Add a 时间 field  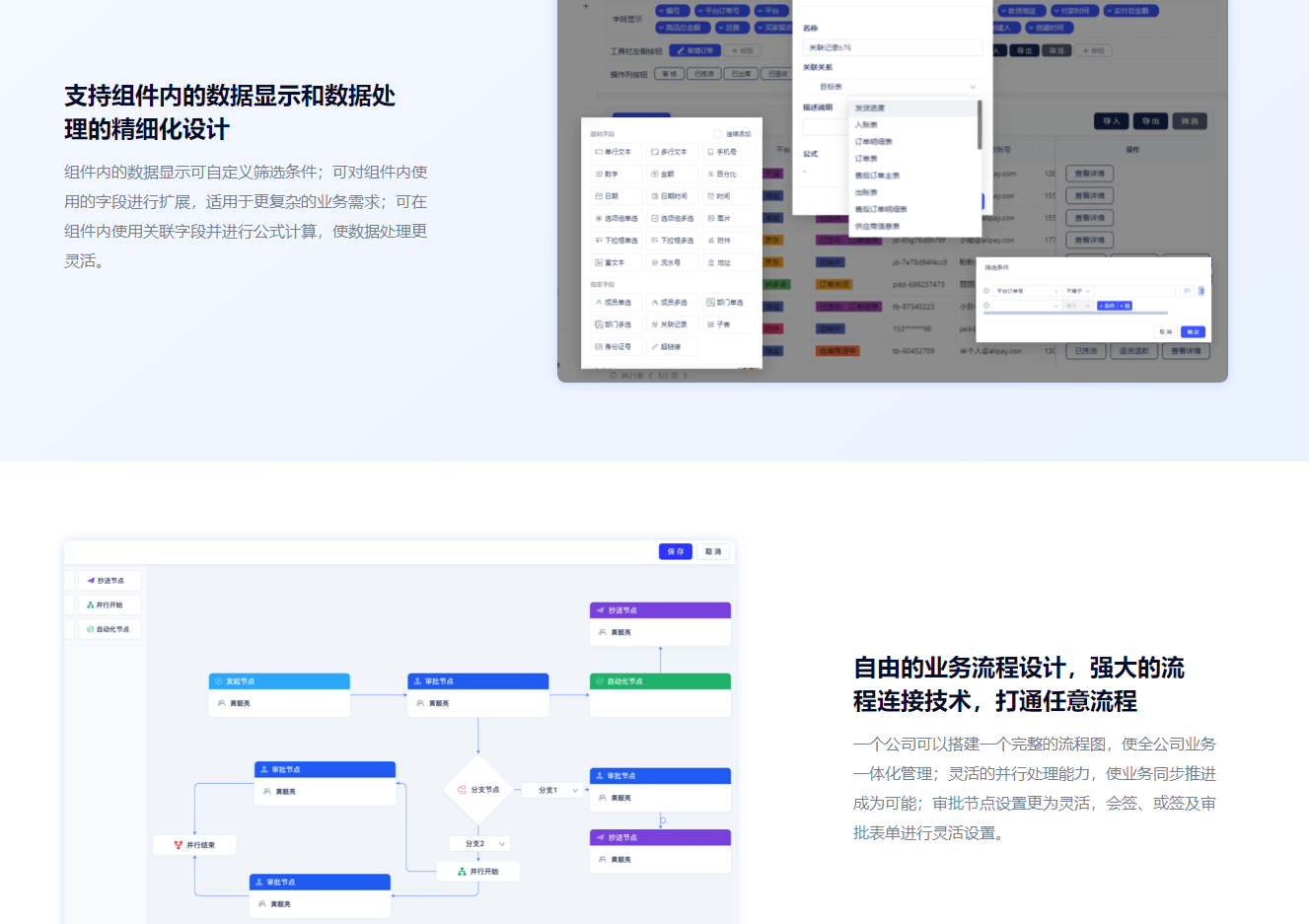[x=729, y=196]
